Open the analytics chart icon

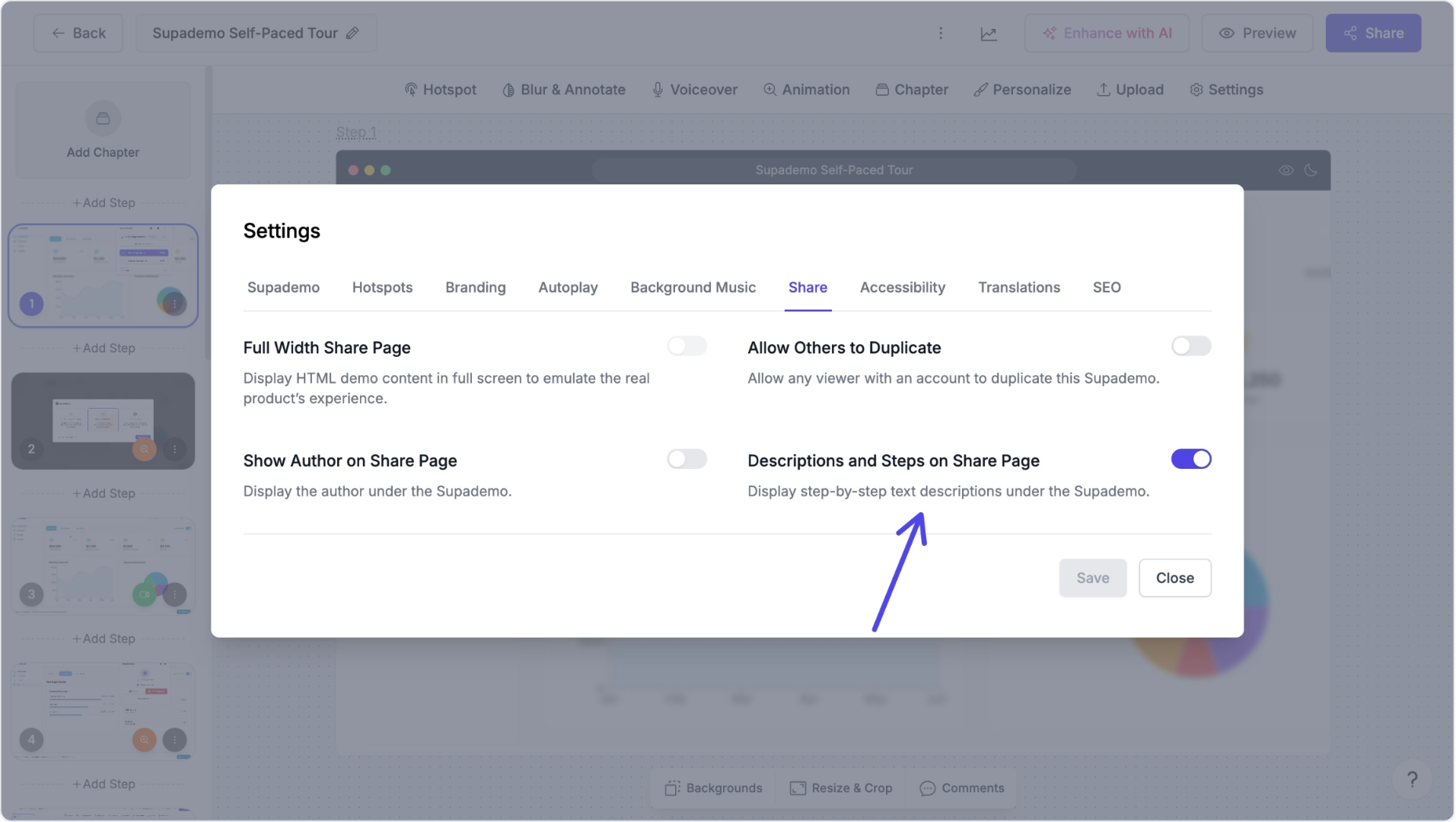[x=989, y=33]
